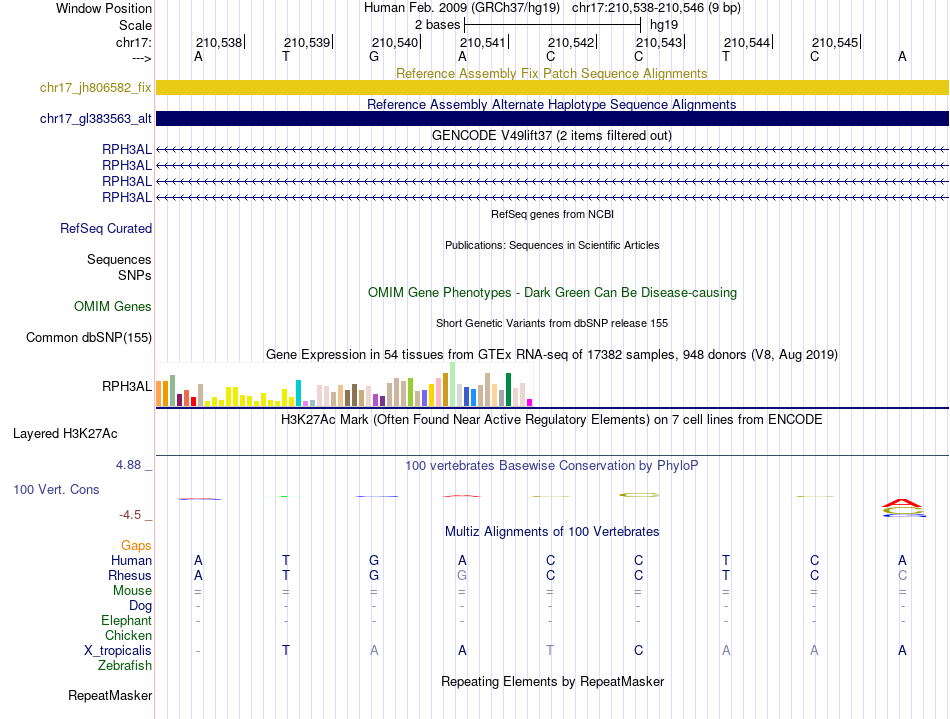Click the OMIM Gene Phenotypes track title
Image resolution: width=950 pixels, height=719 pixels.
(x=552, y=292)
